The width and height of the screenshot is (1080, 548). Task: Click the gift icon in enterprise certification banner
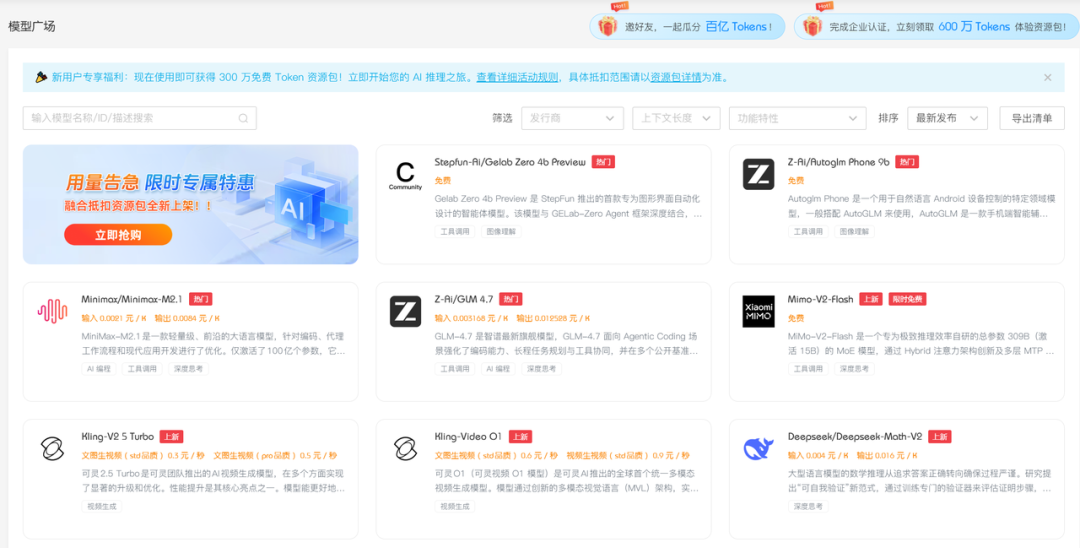click(812, 26)
